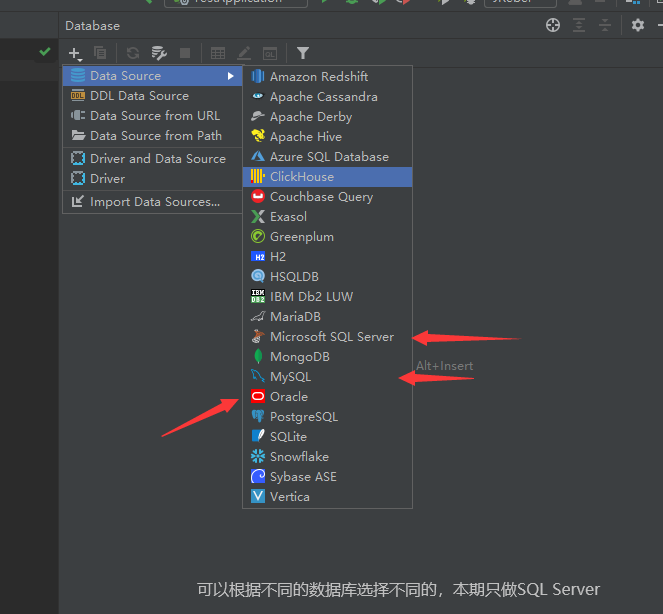Select H2 data source
This screenshot has height=614, width=663.
pos(327,257)
